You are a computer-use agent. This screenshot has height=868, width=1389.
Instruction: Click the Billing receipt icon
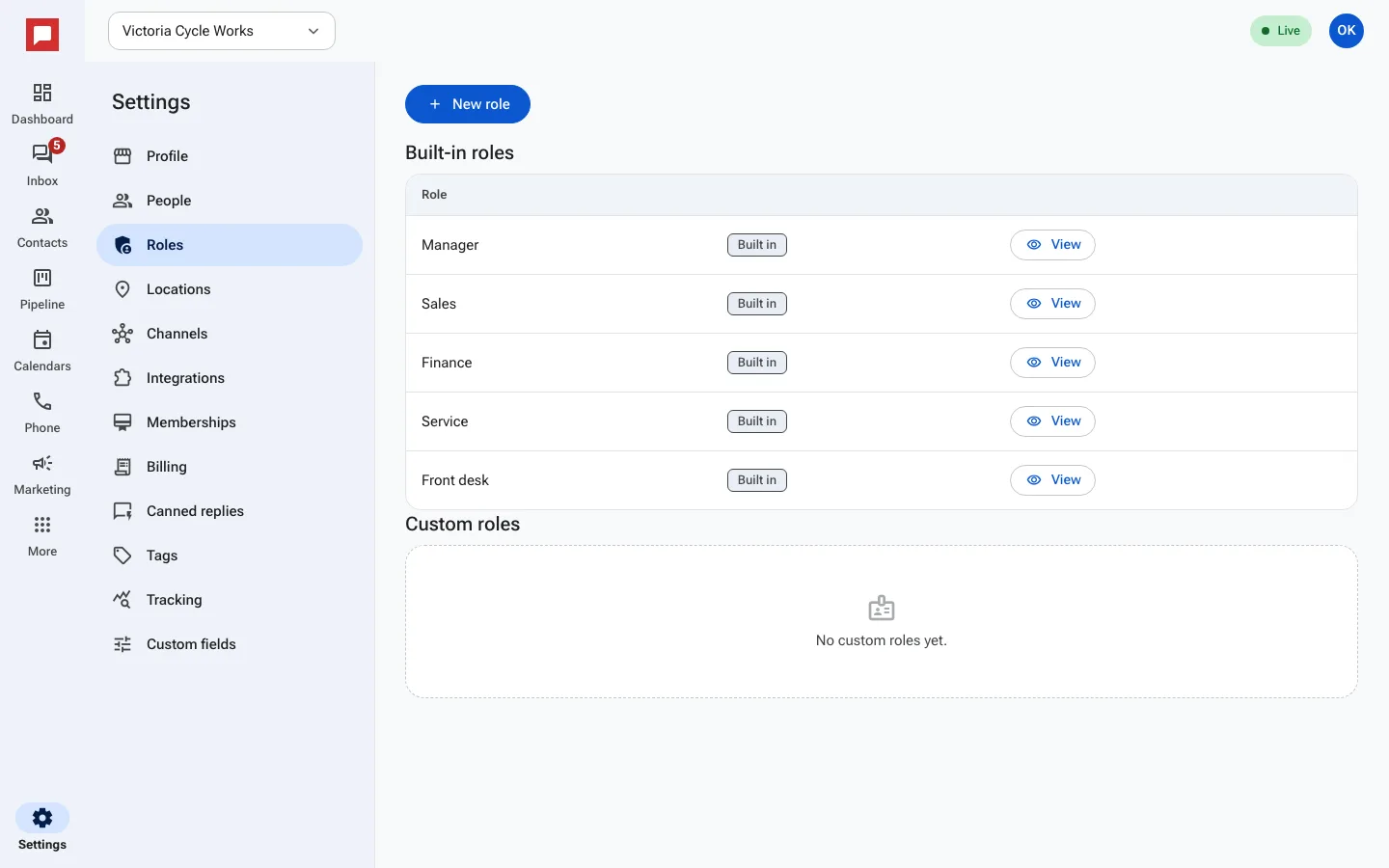tap(123, 467)
